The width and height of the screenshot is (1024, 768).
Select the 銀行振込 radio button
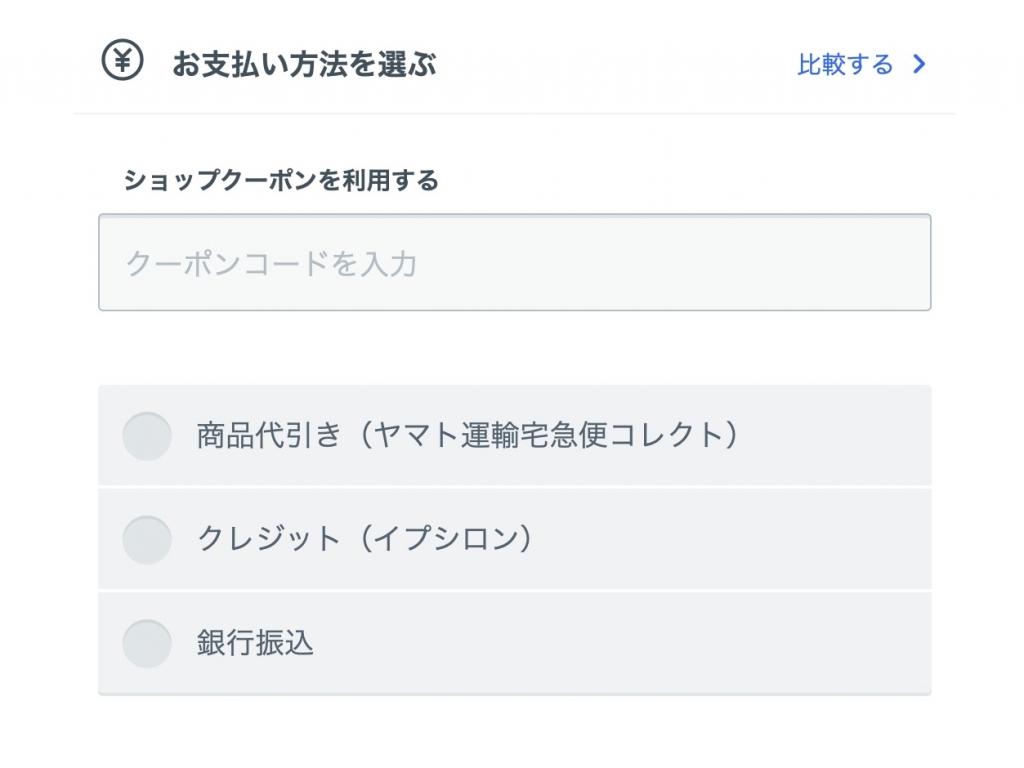click(147, 643)
